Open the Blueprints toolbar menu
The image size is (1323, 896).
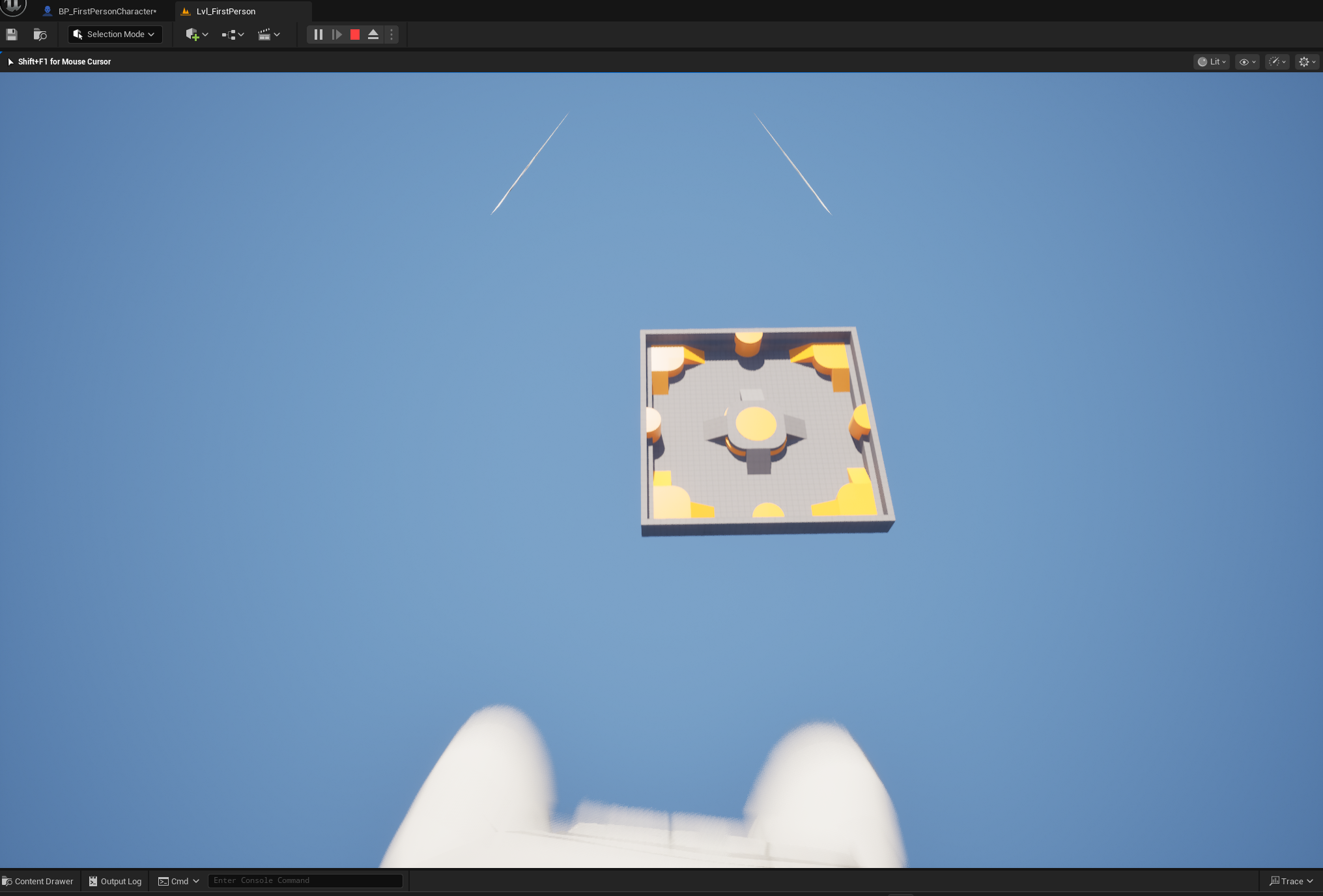click(233, 35)
